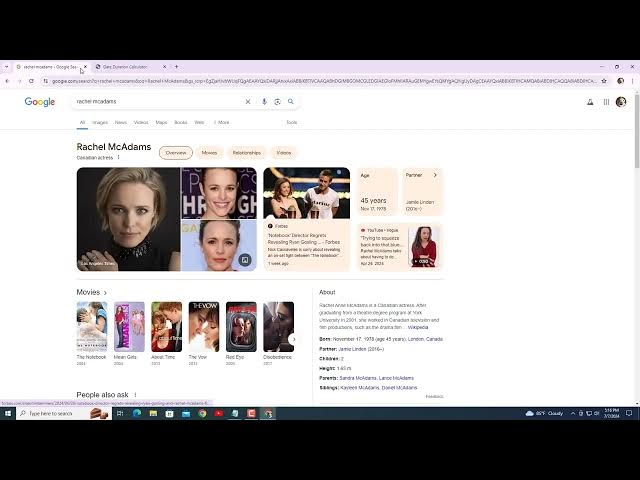Select the News search tab
The image size is (640, 480).
121,122
